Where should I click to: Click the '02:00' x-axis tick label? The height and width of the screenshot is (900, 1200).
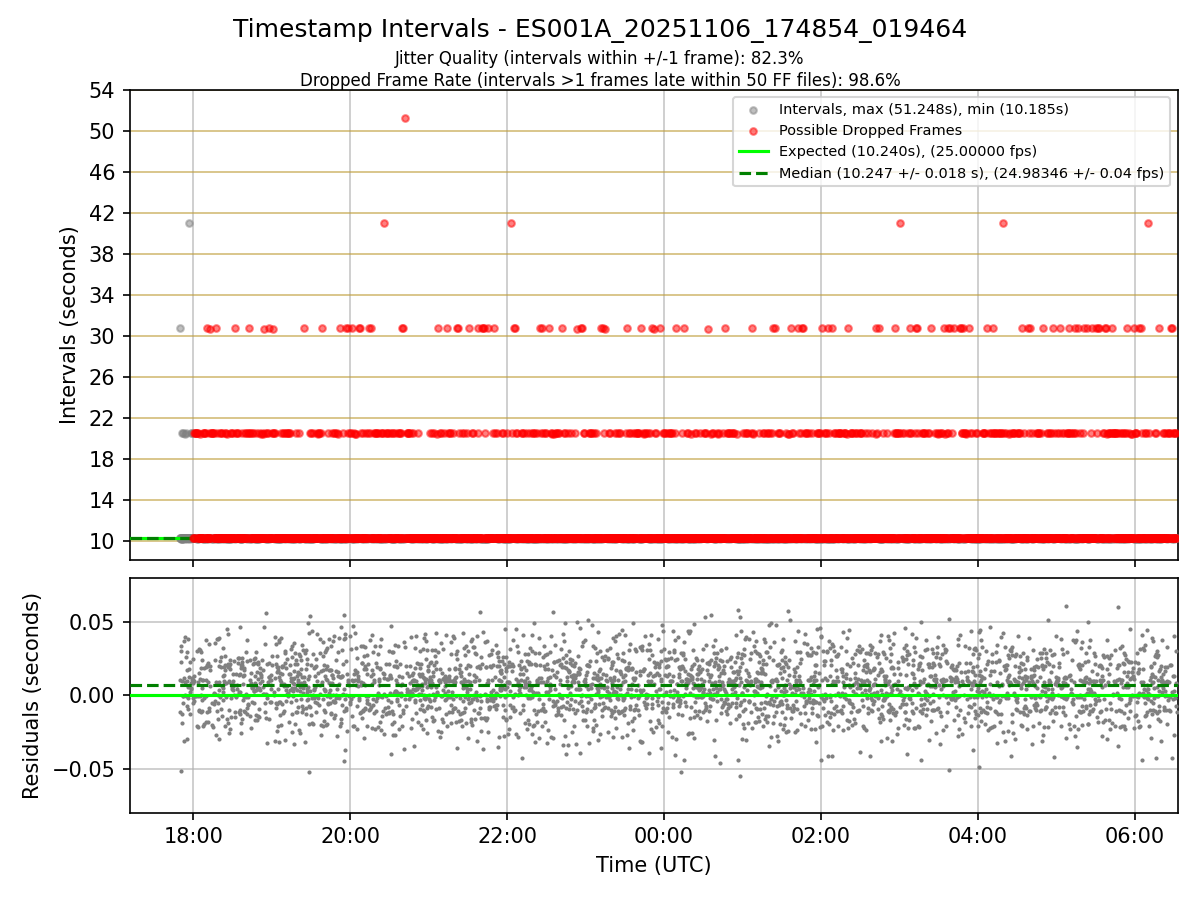coord(821,833)
